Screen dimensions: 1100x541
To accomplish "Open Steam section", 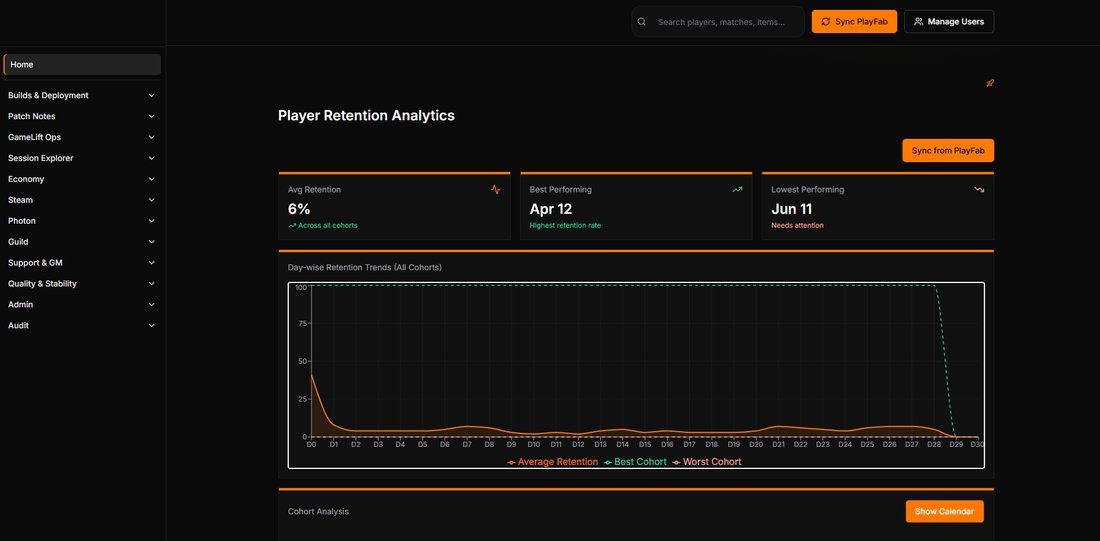I will click(82, 200).
